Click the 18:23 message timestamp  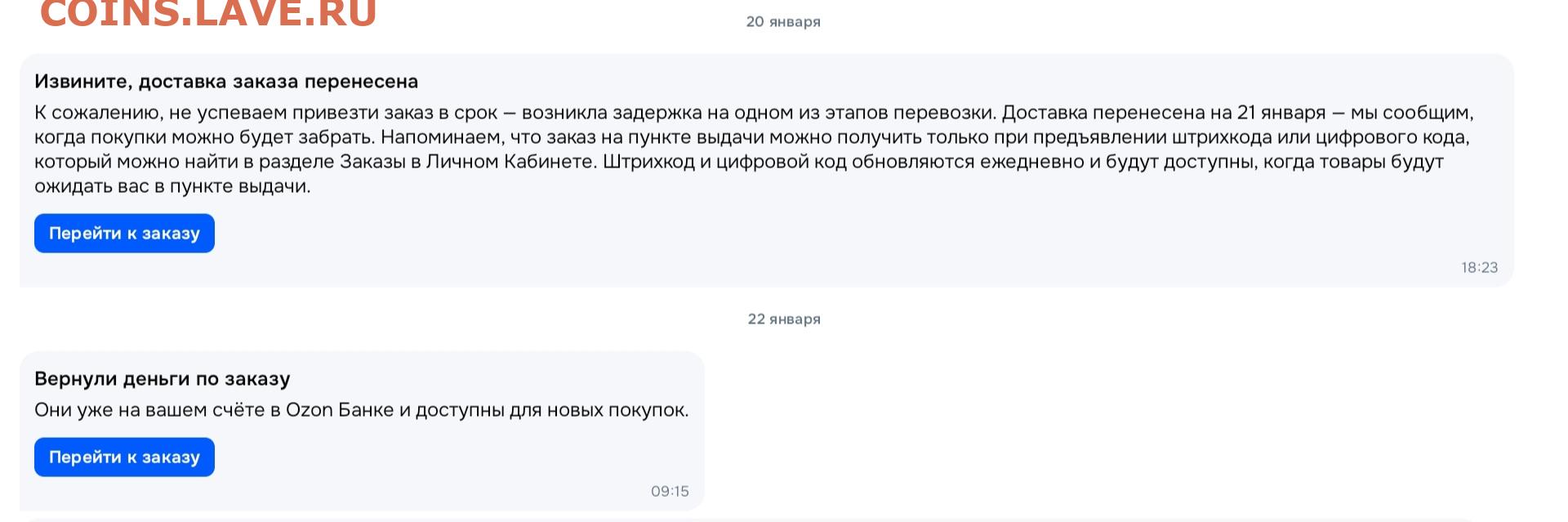(1479, 268)
